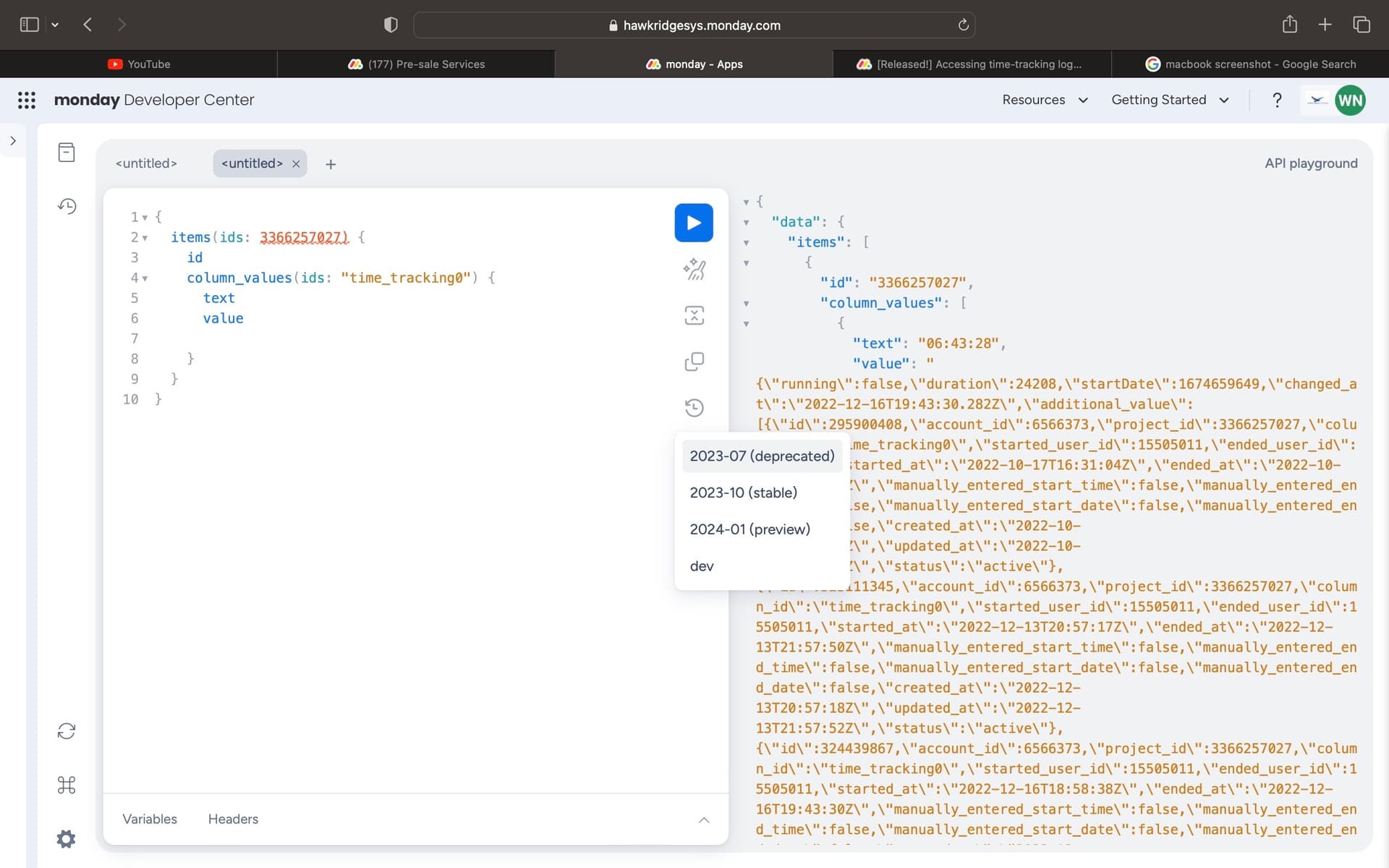Fold the column_values block on line 4
The height and width of the screenshot is (868, 1389).
pos(145,278)
